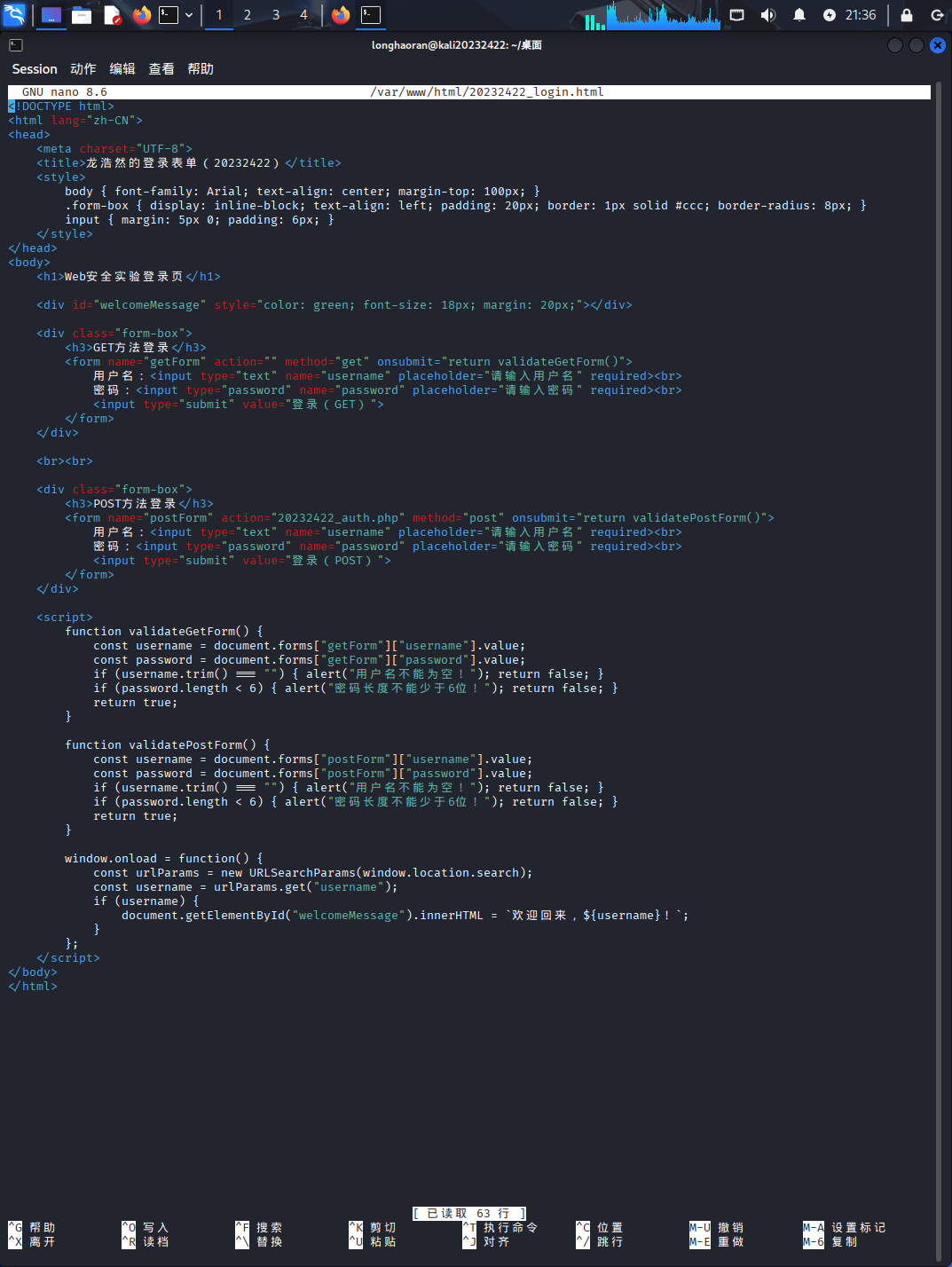Click the terminal window menu icon
This screenshot has width=952, height=1267.
16,45
